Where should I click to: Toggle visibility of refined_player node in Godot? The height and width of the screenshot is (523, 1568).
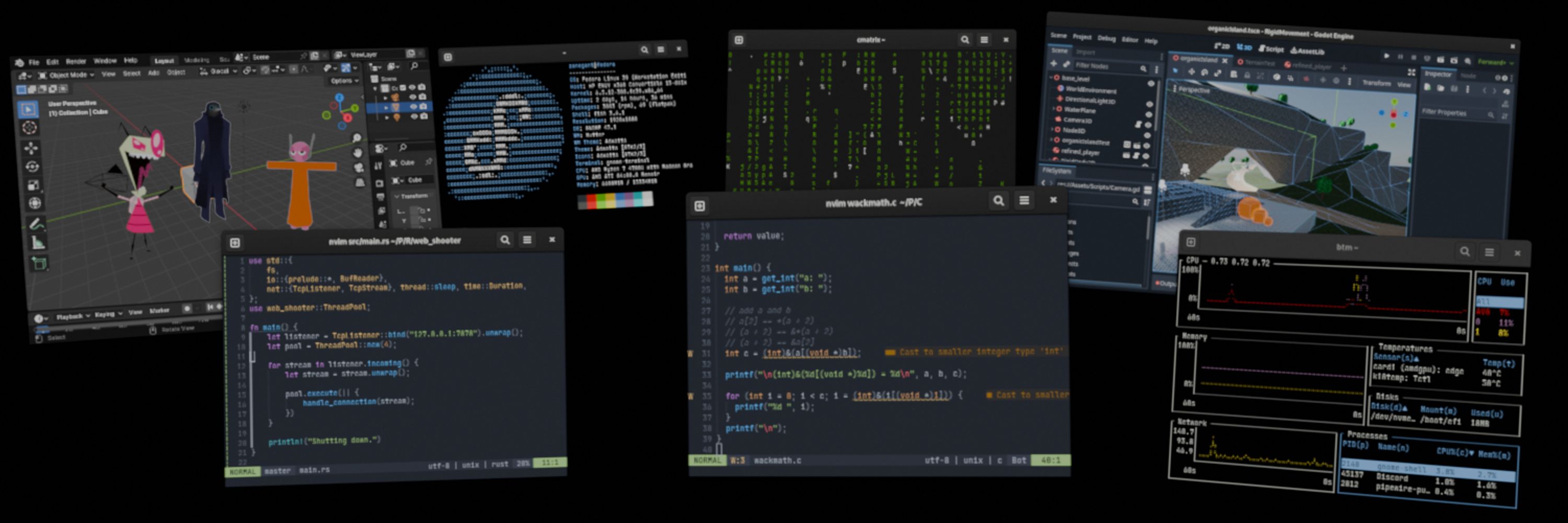click(x=1146, y=156)
